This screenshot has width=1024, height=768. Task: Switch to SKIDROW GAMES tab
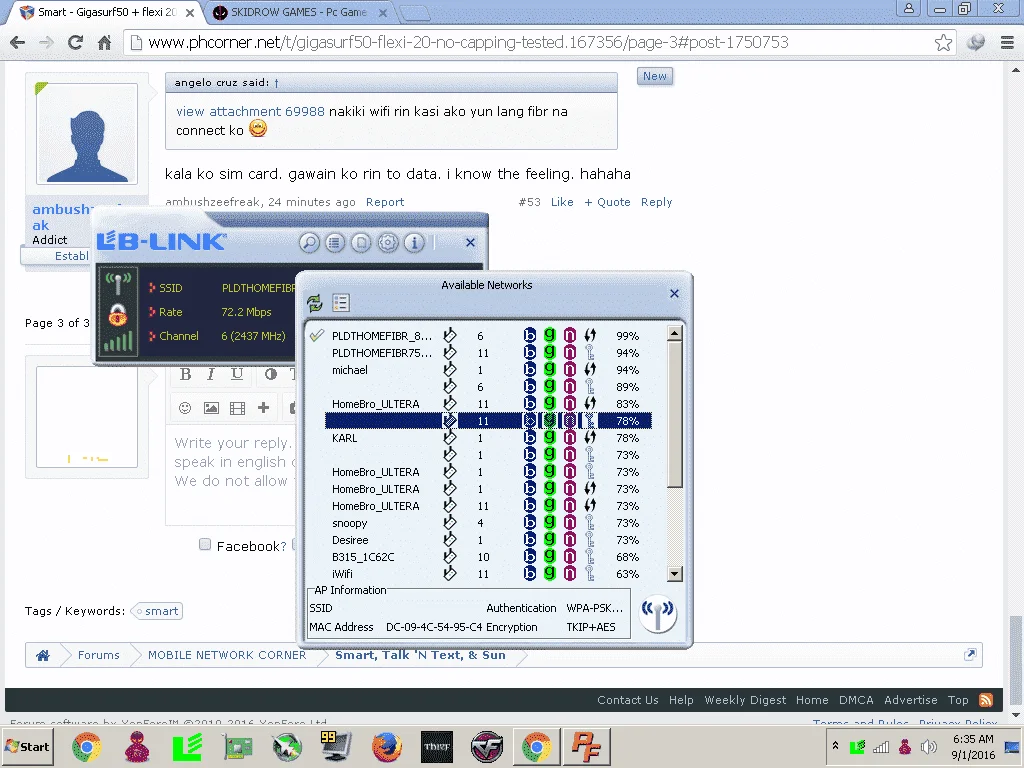(x=300, y=12)
